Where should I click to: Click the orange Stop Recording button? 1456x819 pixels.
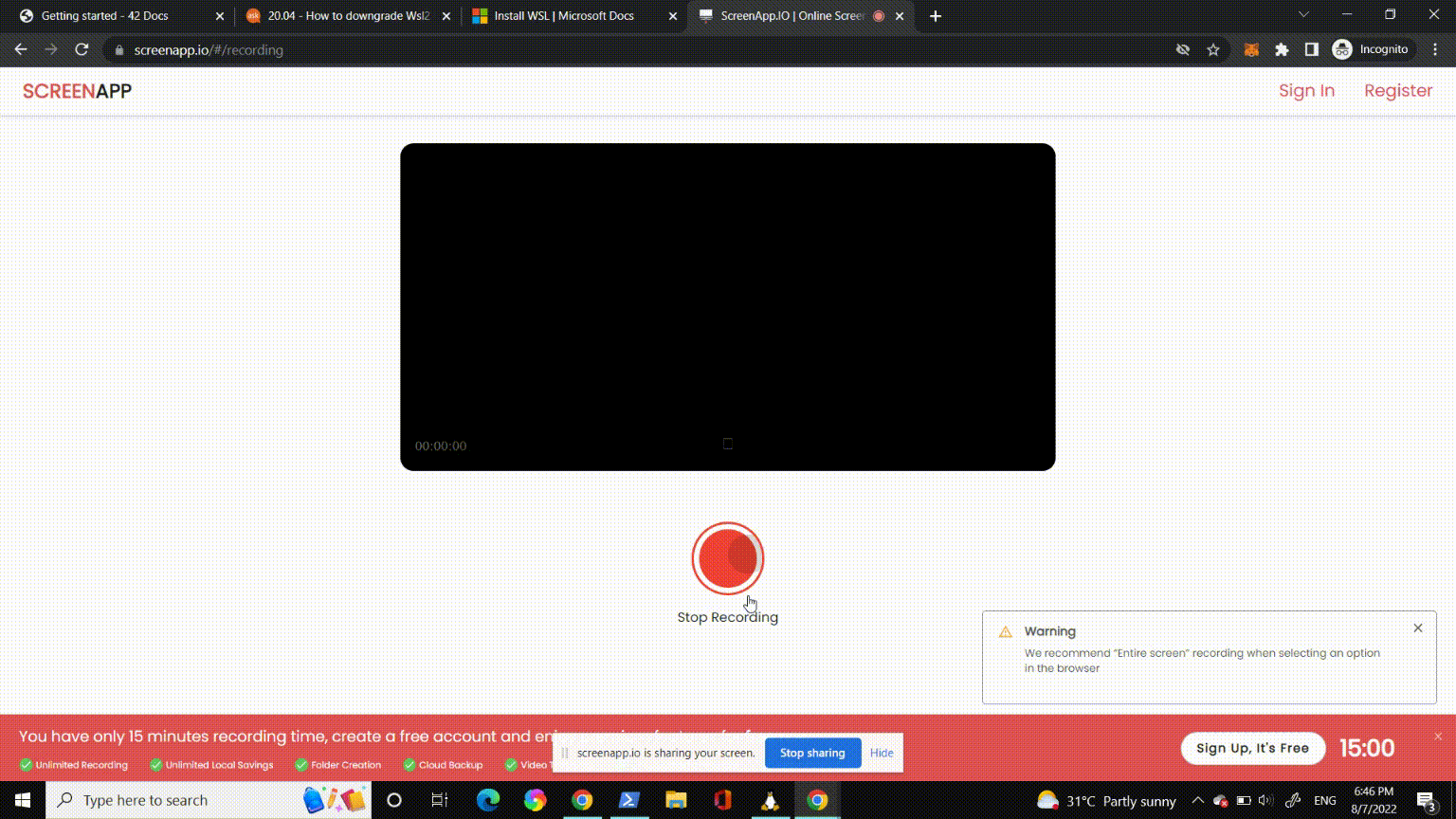(x=727, y=558)
